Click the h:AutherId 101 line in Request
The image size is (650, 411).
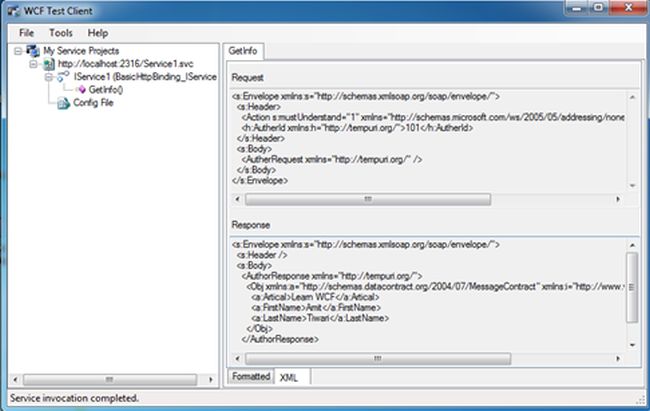tap(357, 128)
